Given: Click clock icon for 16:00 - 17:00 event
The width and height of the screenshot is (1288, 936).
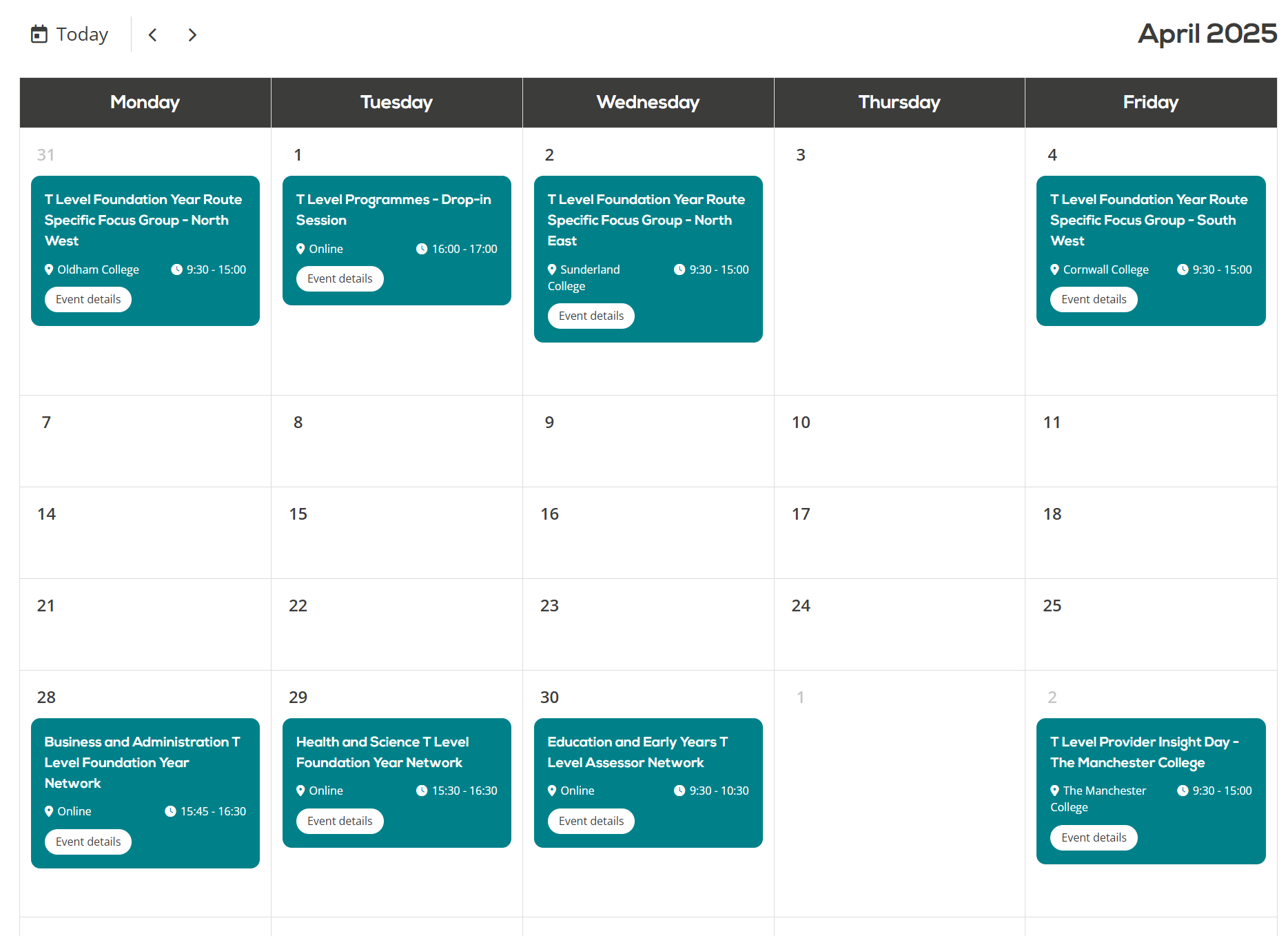Looking at the screenshot, I should pos(422,249).
